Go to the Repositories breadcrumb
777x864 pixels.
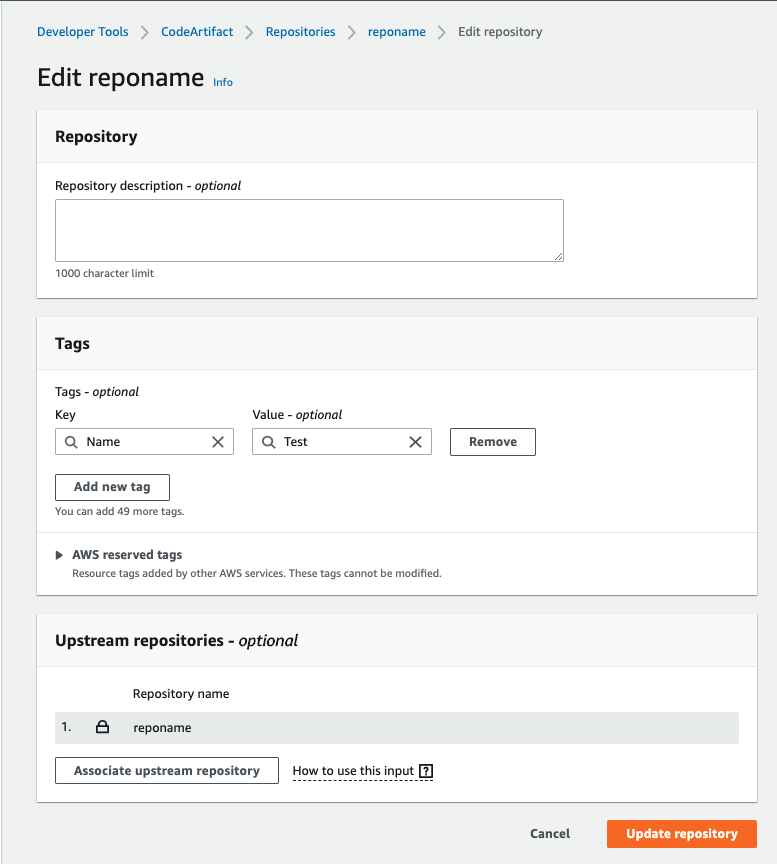(300, 31)
